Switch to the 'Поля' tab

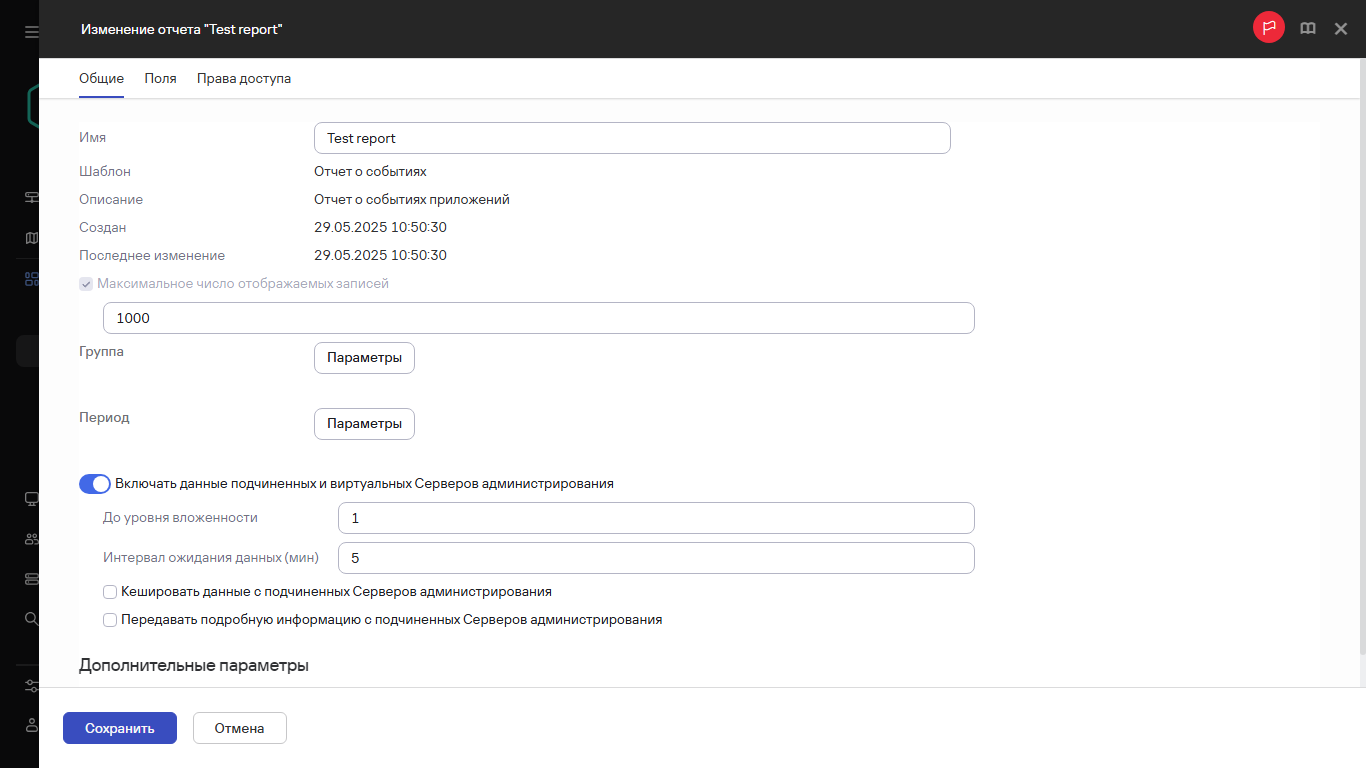[160, 78]
